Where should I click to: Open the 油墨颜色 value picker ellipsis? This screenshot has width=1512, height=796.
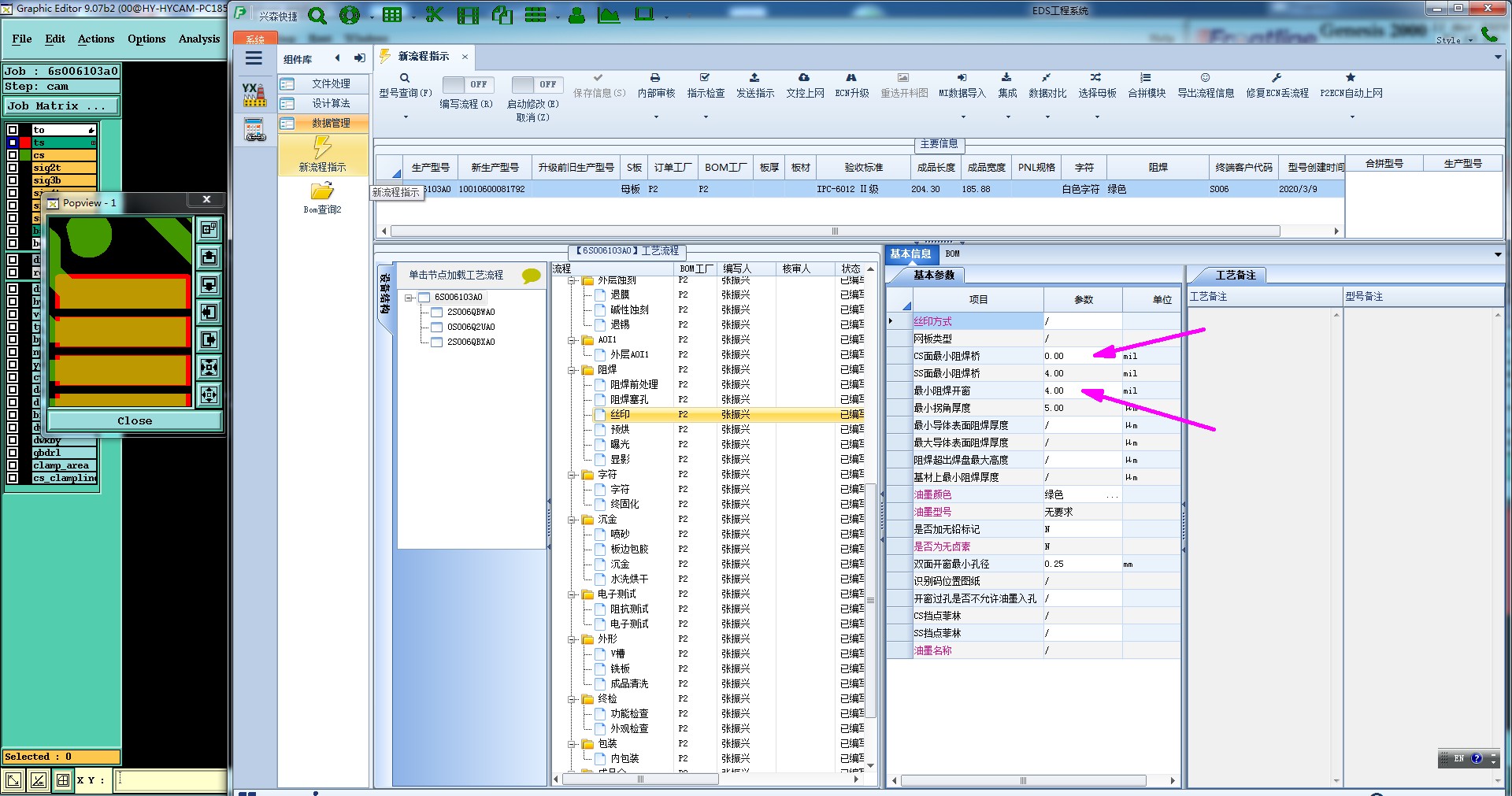click(1112, 495)
